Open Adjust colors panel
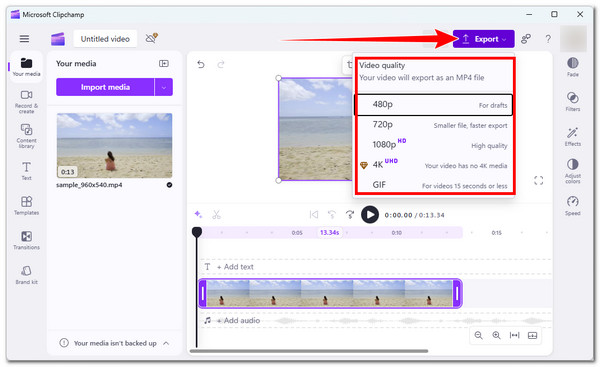 point(572,171)
